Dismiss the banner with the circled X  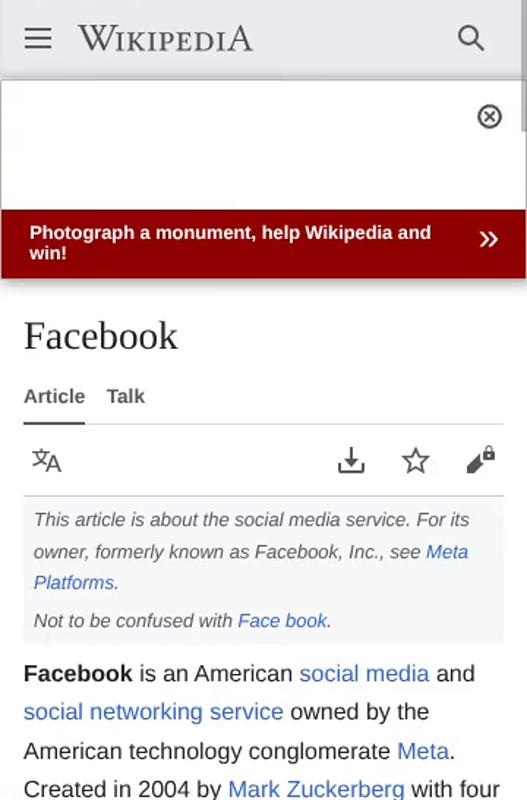[x=489, y=117]
